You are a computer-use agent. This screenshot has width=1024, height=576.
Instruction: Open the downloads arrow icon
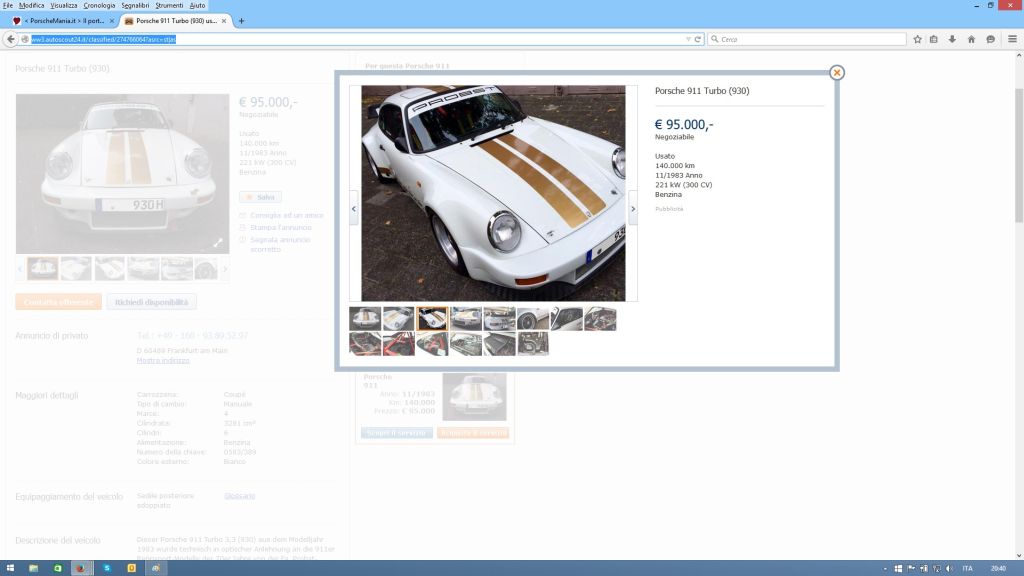(x=952, y=39)
